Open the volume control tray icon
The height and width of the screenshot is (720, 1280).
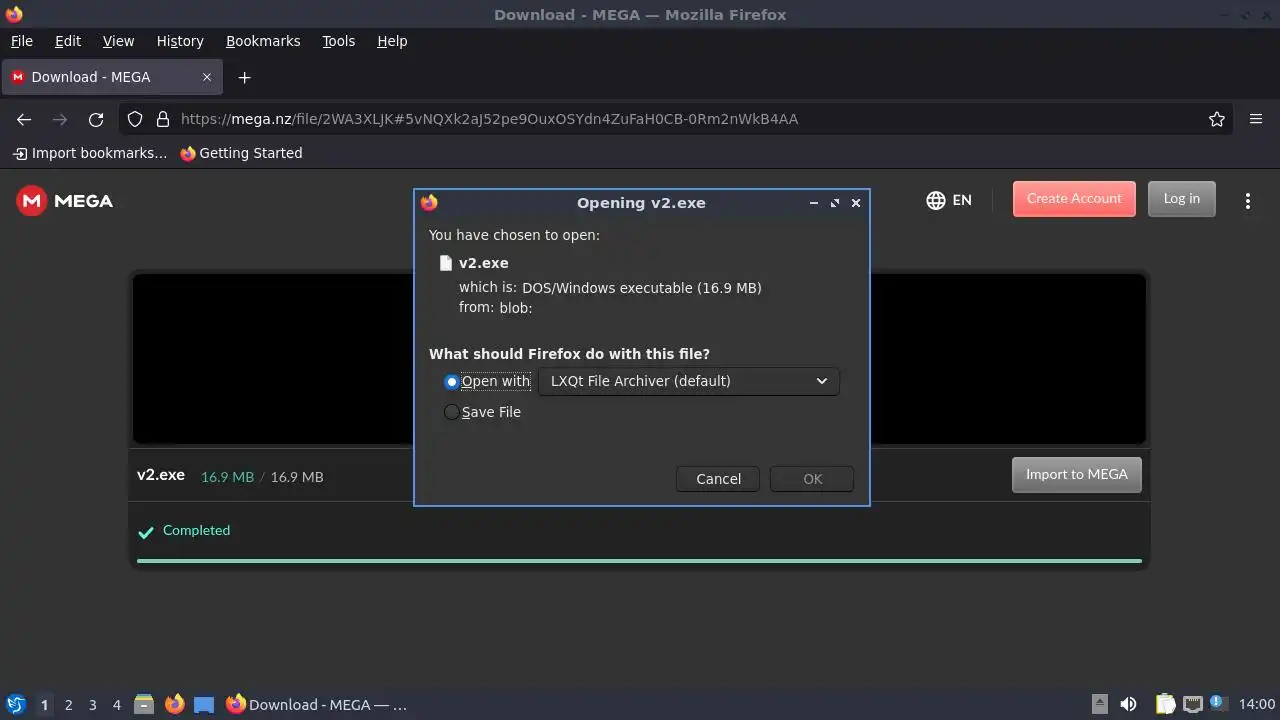1128,704
